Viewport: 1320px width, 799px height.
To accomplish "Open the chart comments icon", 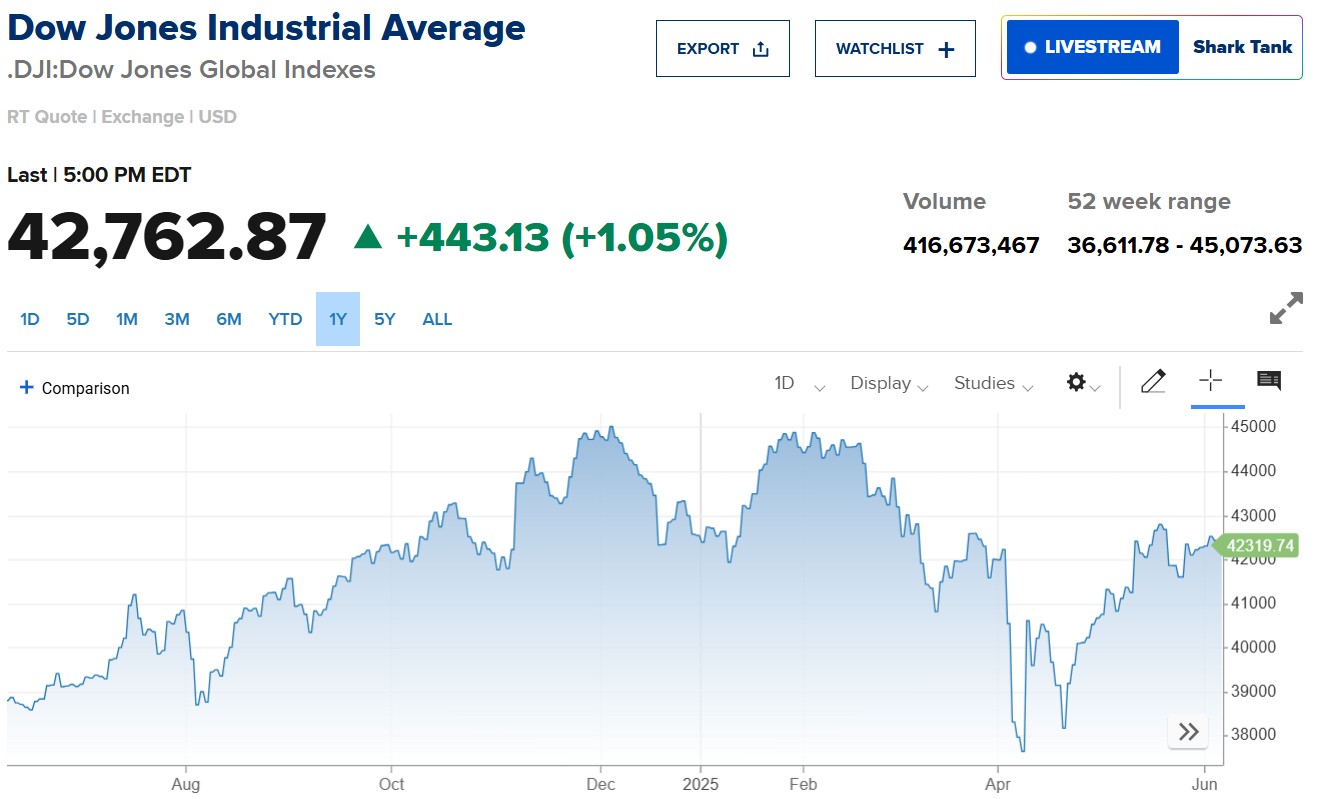I will (1269, 381).
